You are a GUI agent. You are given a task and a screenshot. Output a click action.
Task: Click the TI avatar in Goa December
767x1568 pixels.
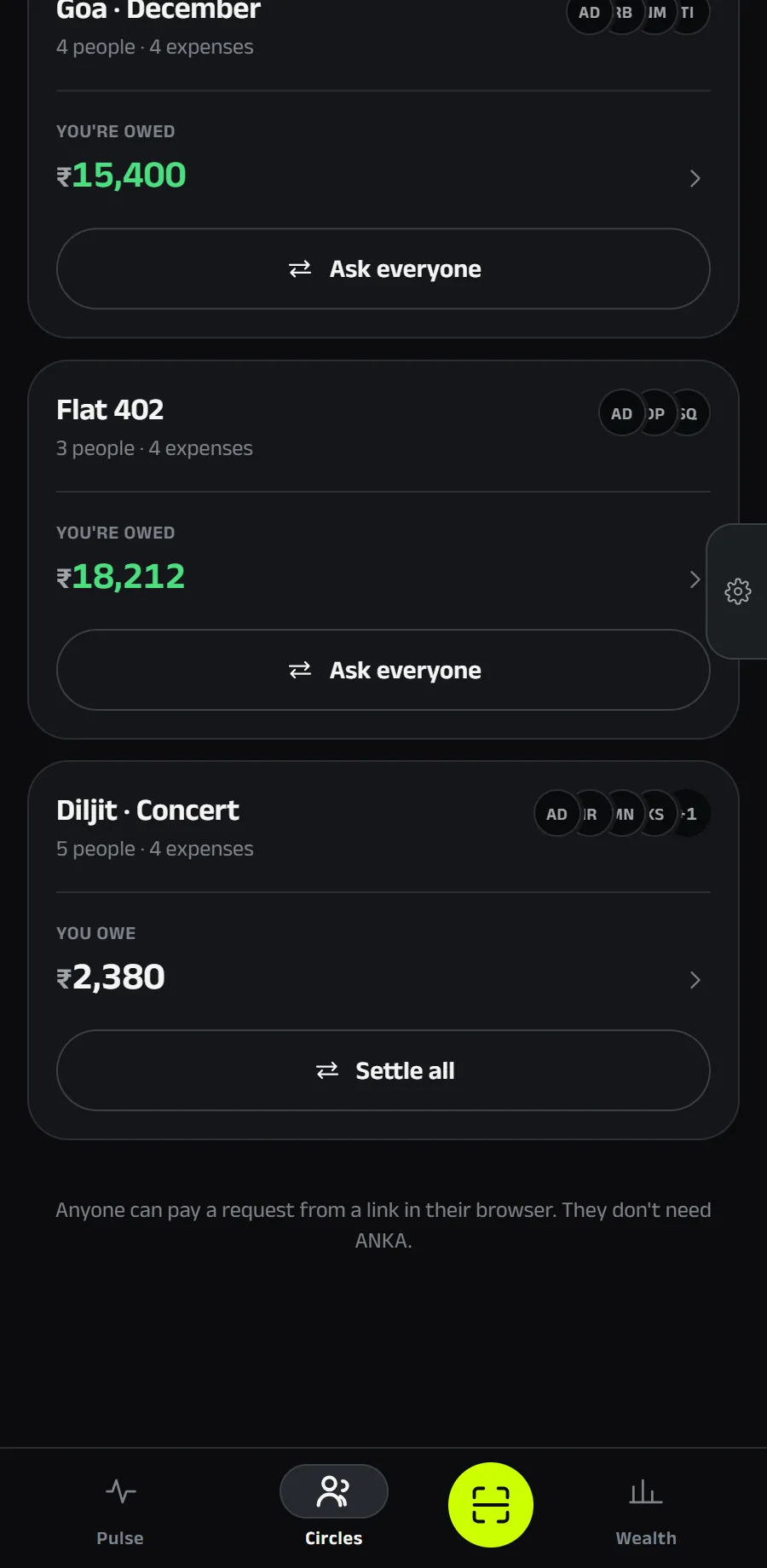point(689,13)
